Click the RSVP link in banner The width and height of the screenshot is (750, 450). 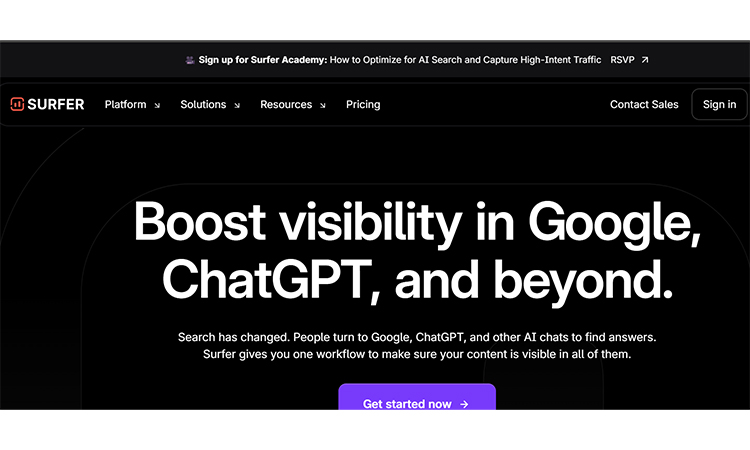(x=622, y=60)
